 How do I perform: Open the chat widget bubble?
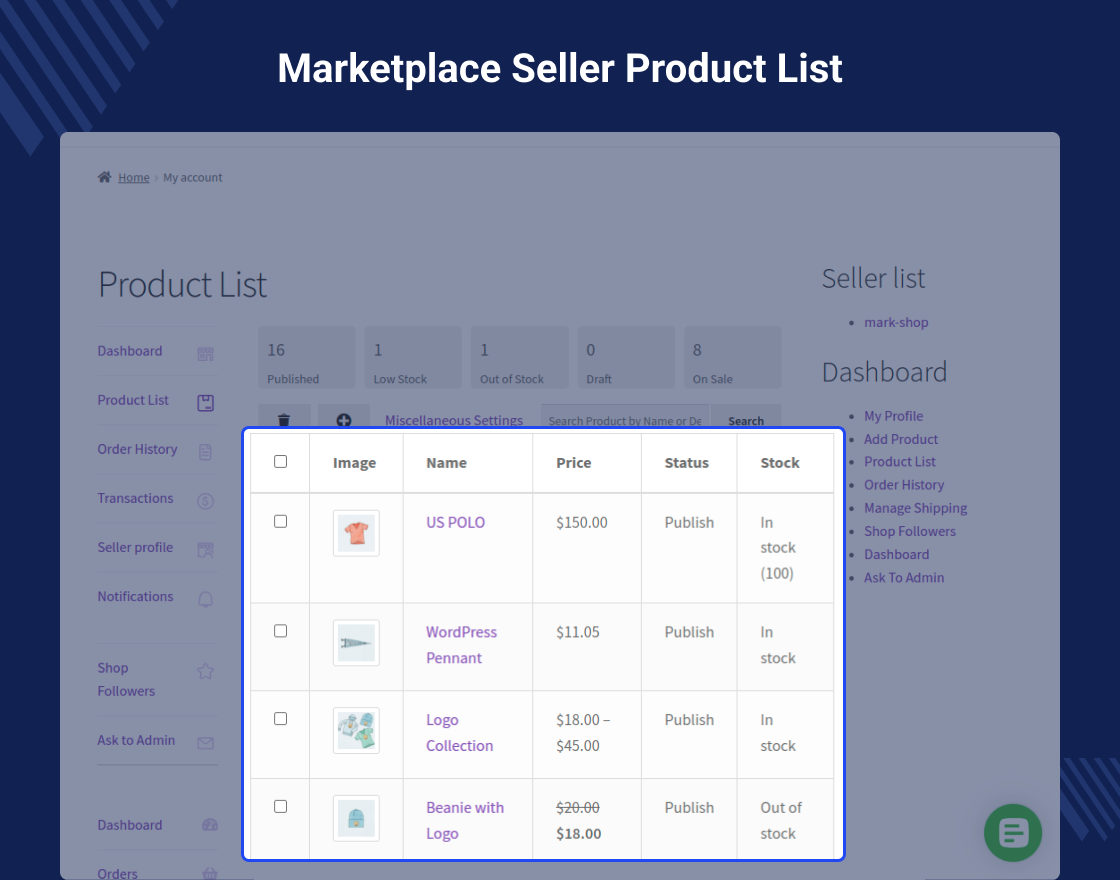[x=1013, y=832]
